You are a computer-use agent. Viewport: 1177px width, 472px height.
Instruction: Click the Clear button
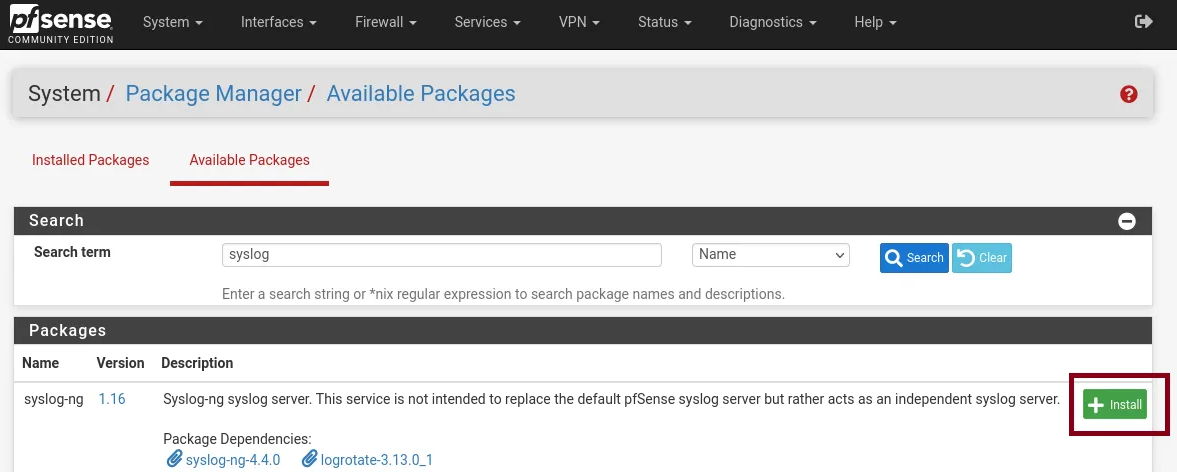[982, 258]
